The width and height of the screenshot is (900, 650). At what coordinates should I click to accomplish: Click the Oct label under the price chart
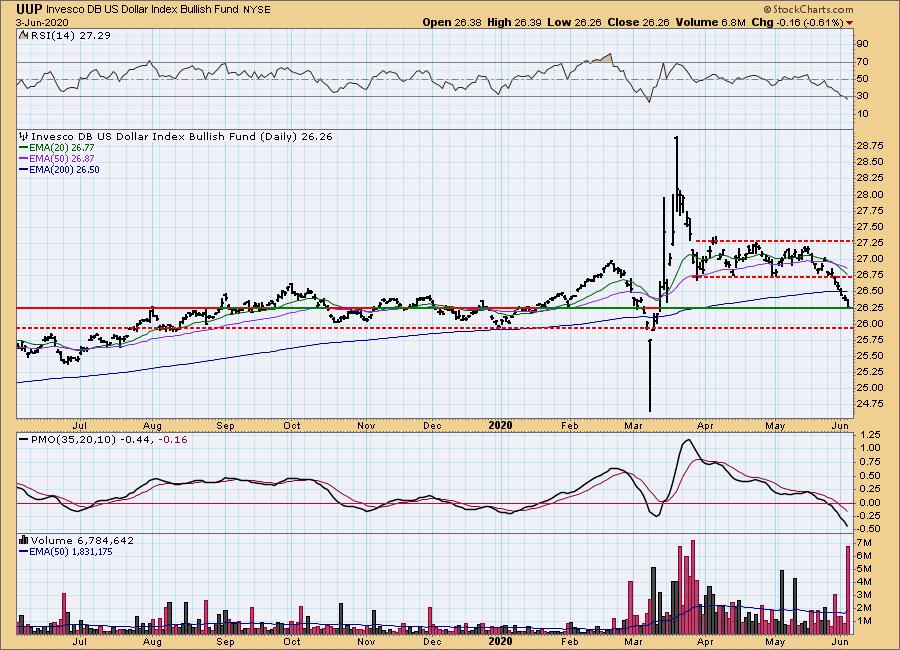point(292,426)
